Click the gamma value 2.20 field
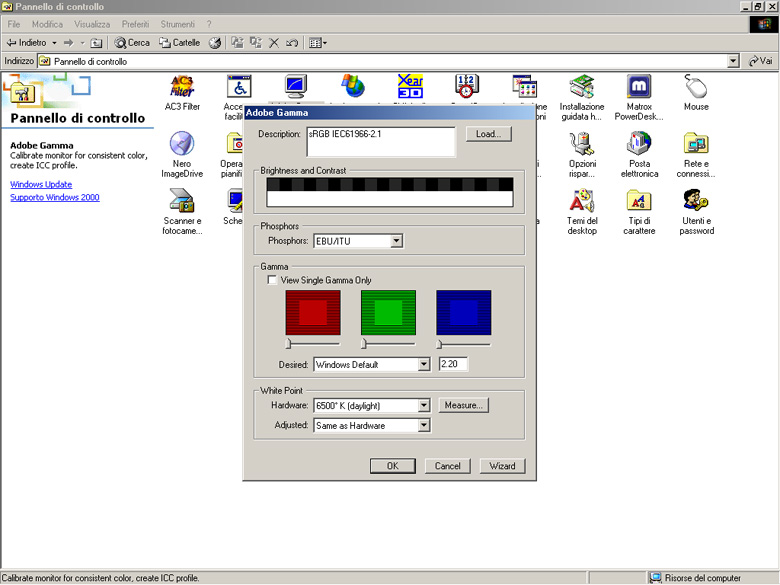780x585 pixels. (x=453, y=364)
